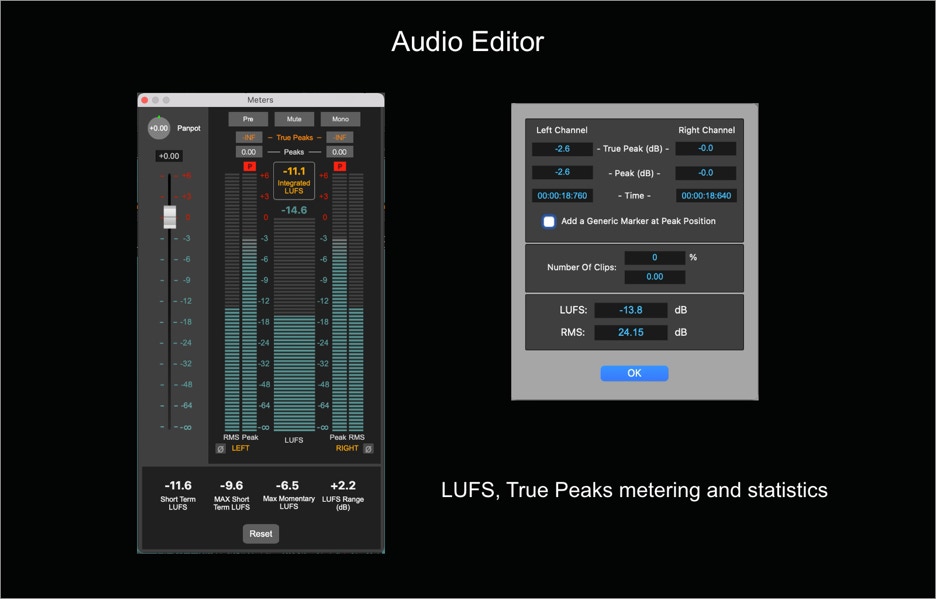
Task: Toggle the Mute button in Meters
Action: pos(294,119)
